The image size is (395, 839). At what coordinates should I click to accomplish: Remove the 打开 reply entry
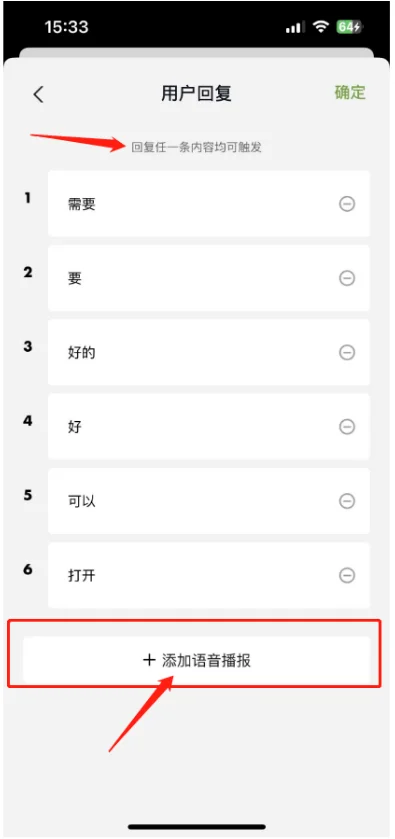click(x=347, y=575)
